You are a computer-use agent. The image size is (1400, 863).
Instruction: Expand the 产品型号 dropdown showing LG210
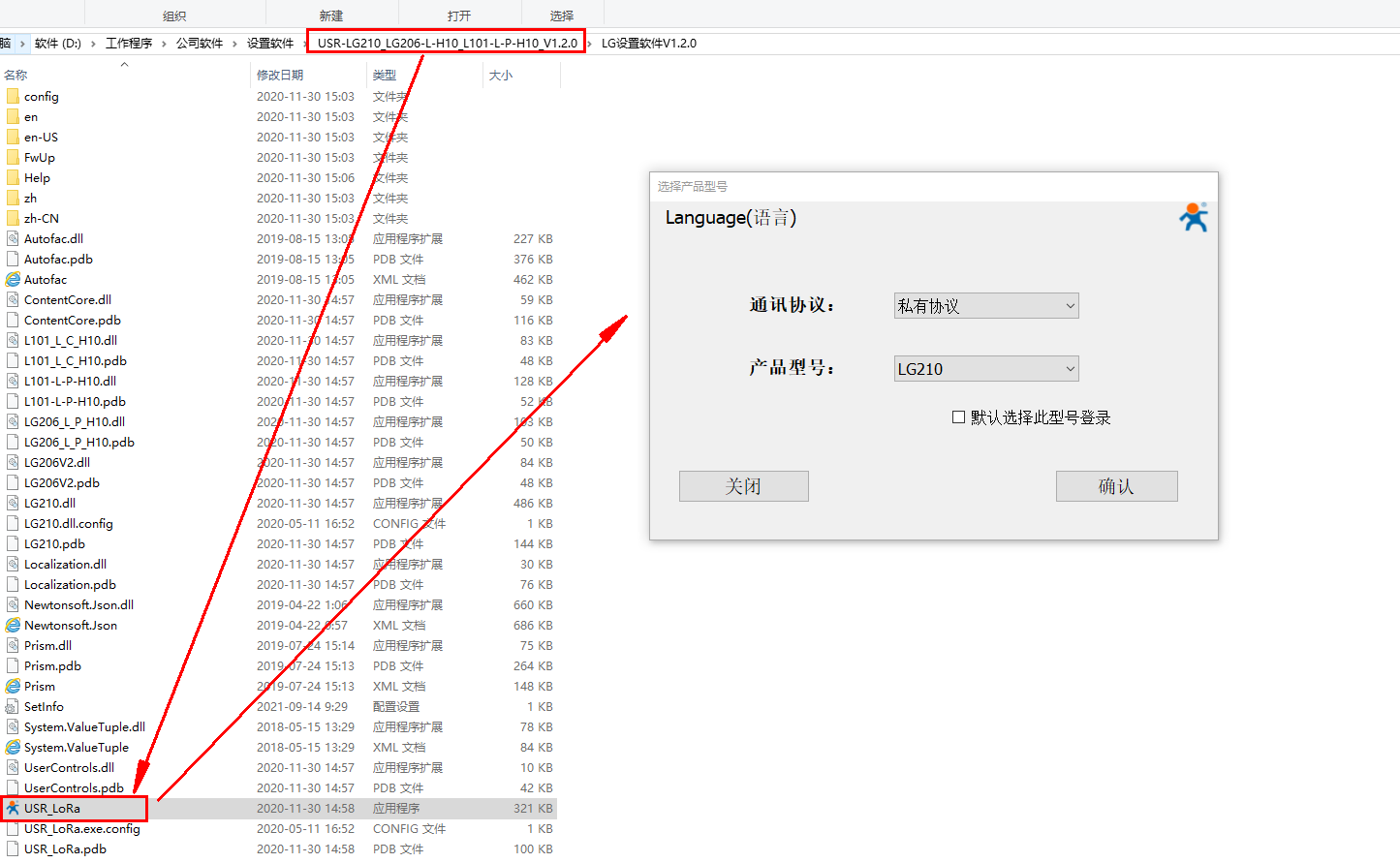pos(985,369)
